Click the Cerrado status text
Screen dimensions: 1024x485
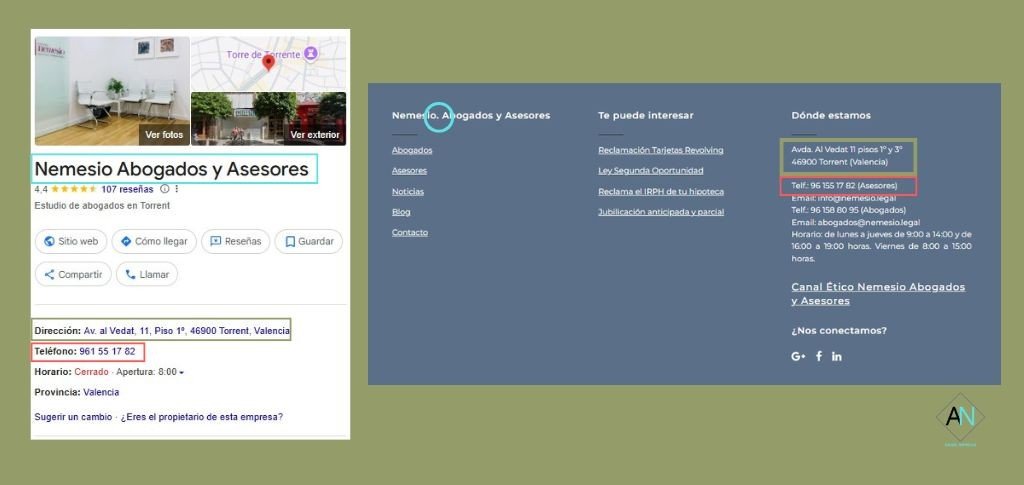click(91, 372)
